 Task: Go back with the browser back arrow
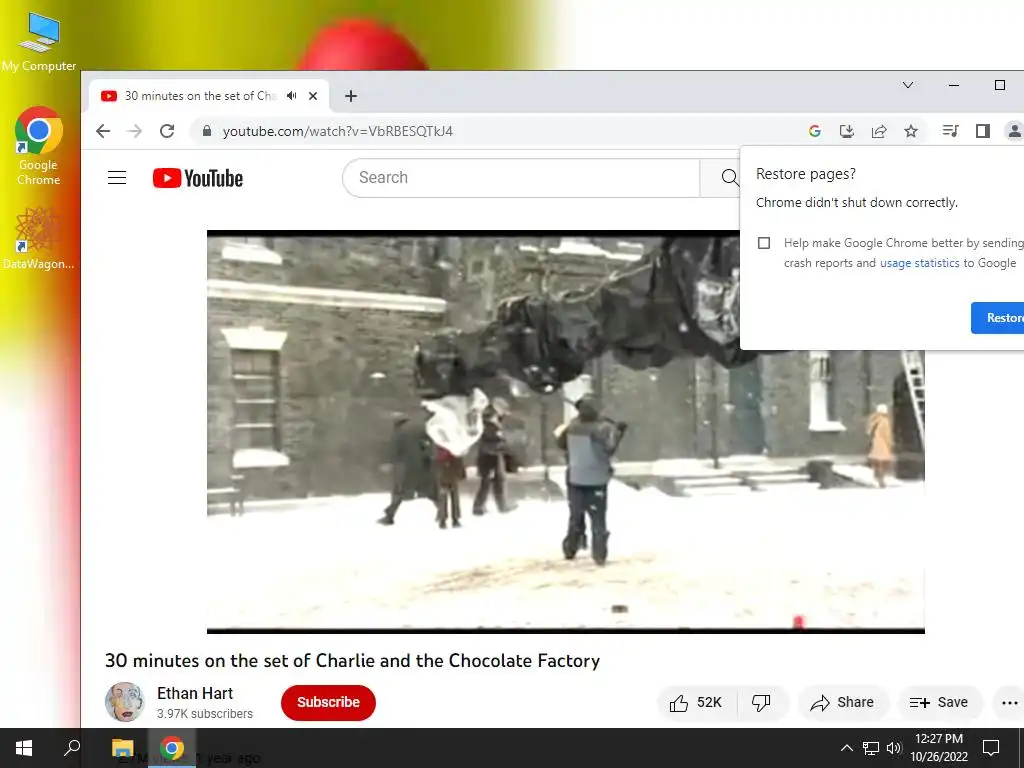pos(103,131)
